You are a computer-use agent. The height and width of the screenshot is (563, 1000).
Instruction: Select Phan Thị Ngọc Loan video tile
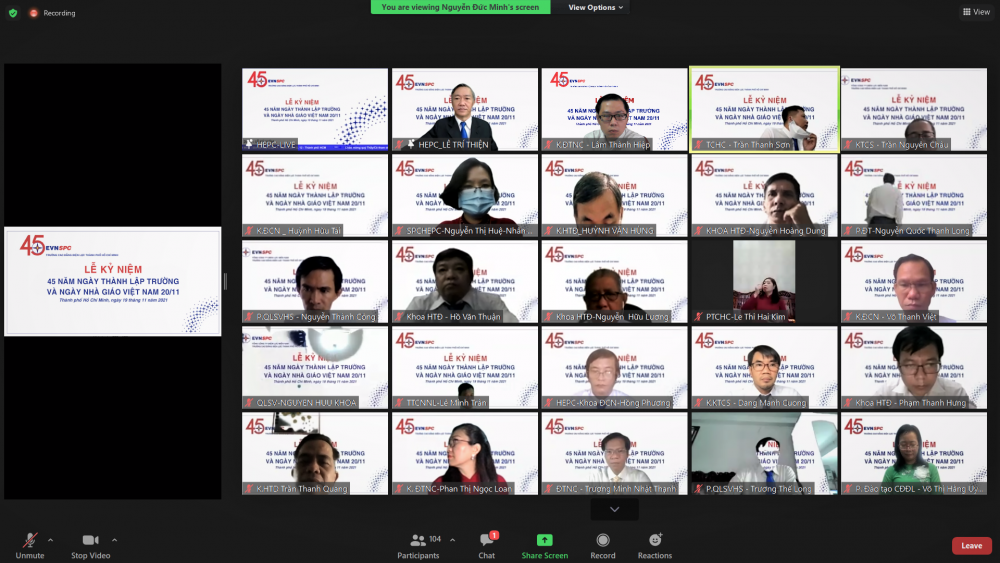pyautogui.click(x=465, y=454)
